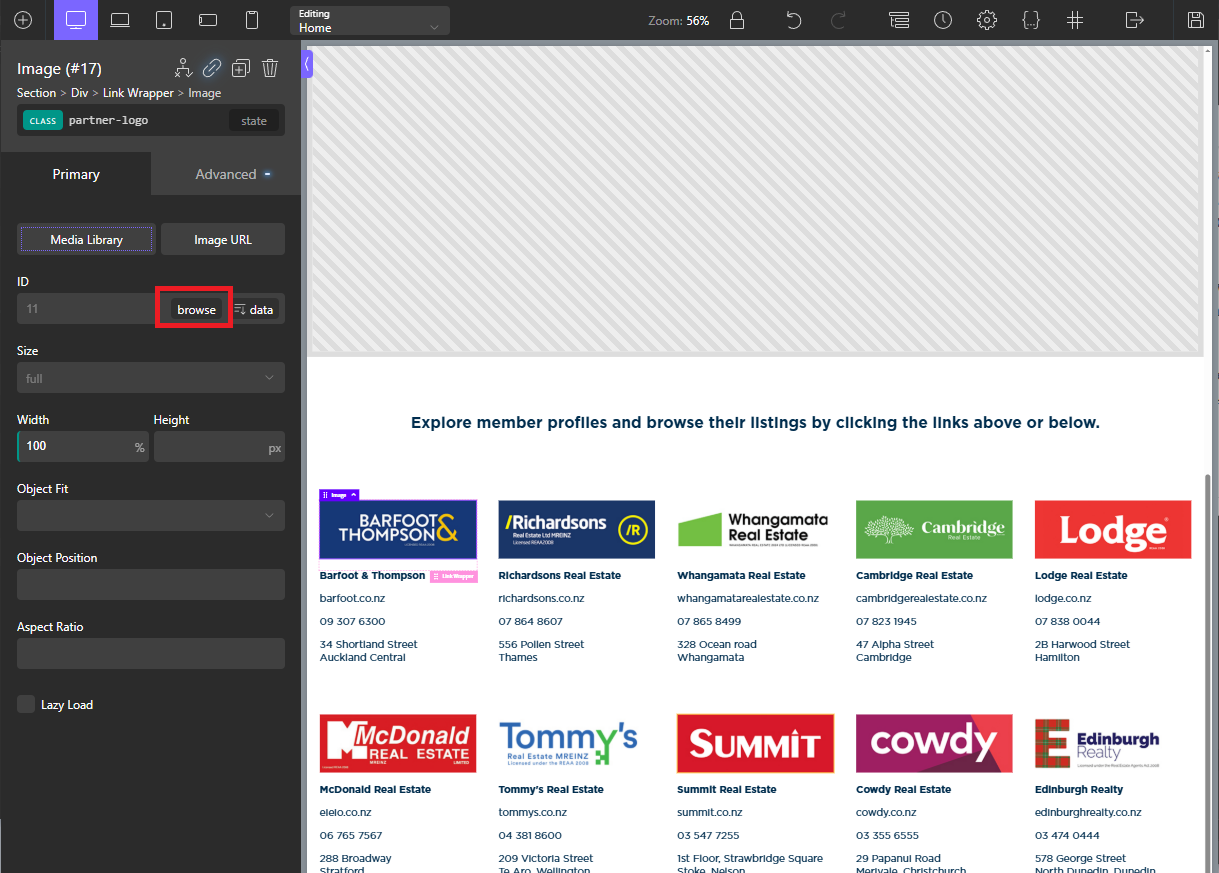This screenshot has height=873, width=1219.
Task: Click the purple Image label tag on canvas
Action: click(339, 495)
